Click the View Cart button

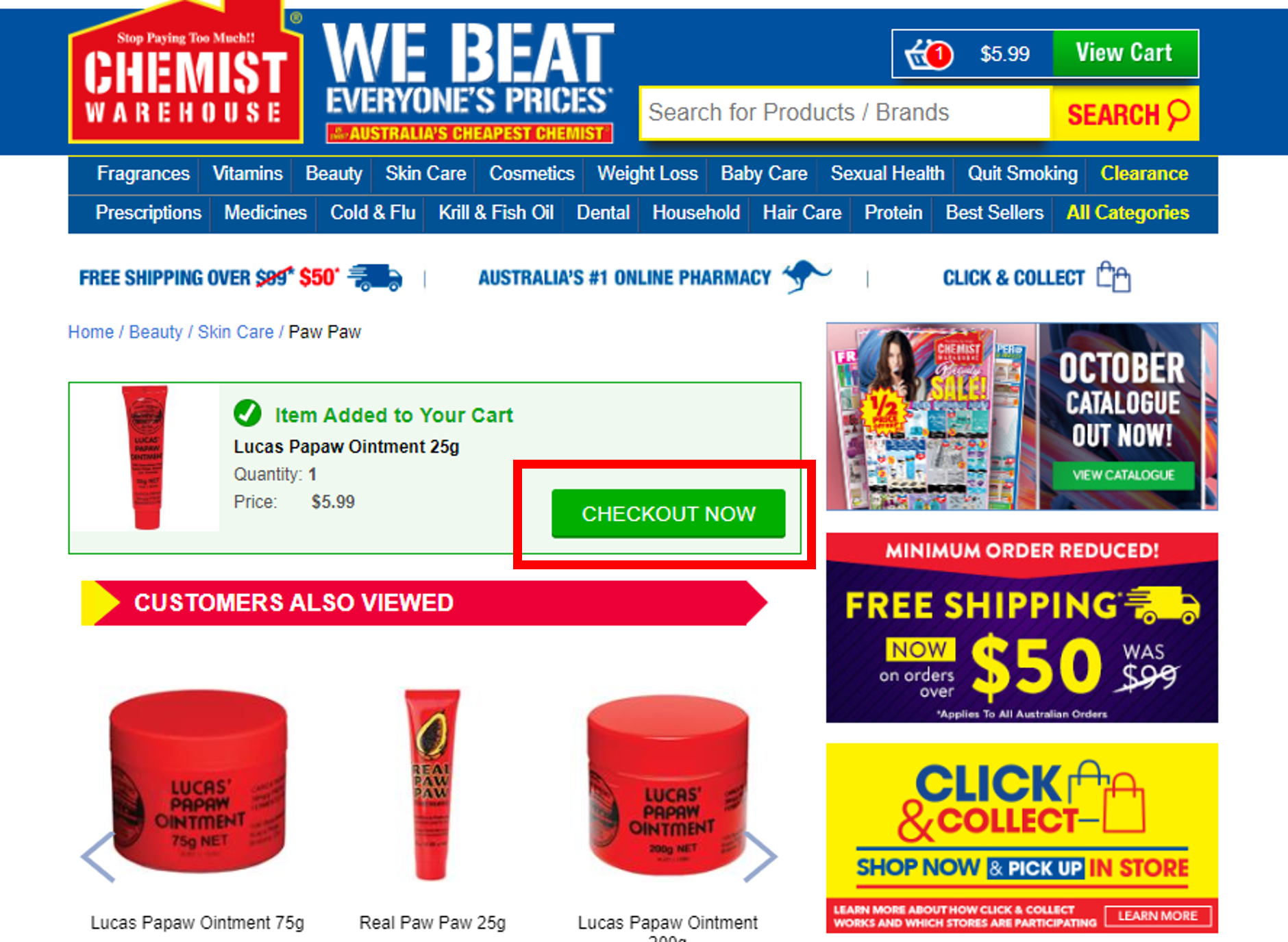[x=1125, y=53]
